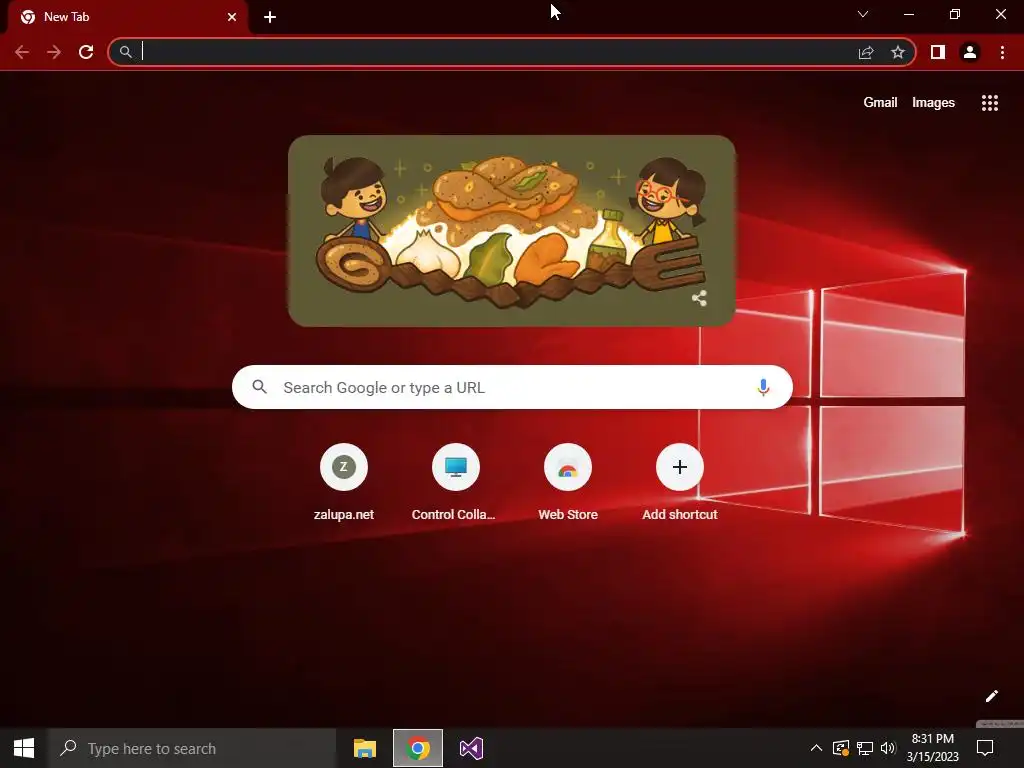Open the profile avatar menu

970,52
